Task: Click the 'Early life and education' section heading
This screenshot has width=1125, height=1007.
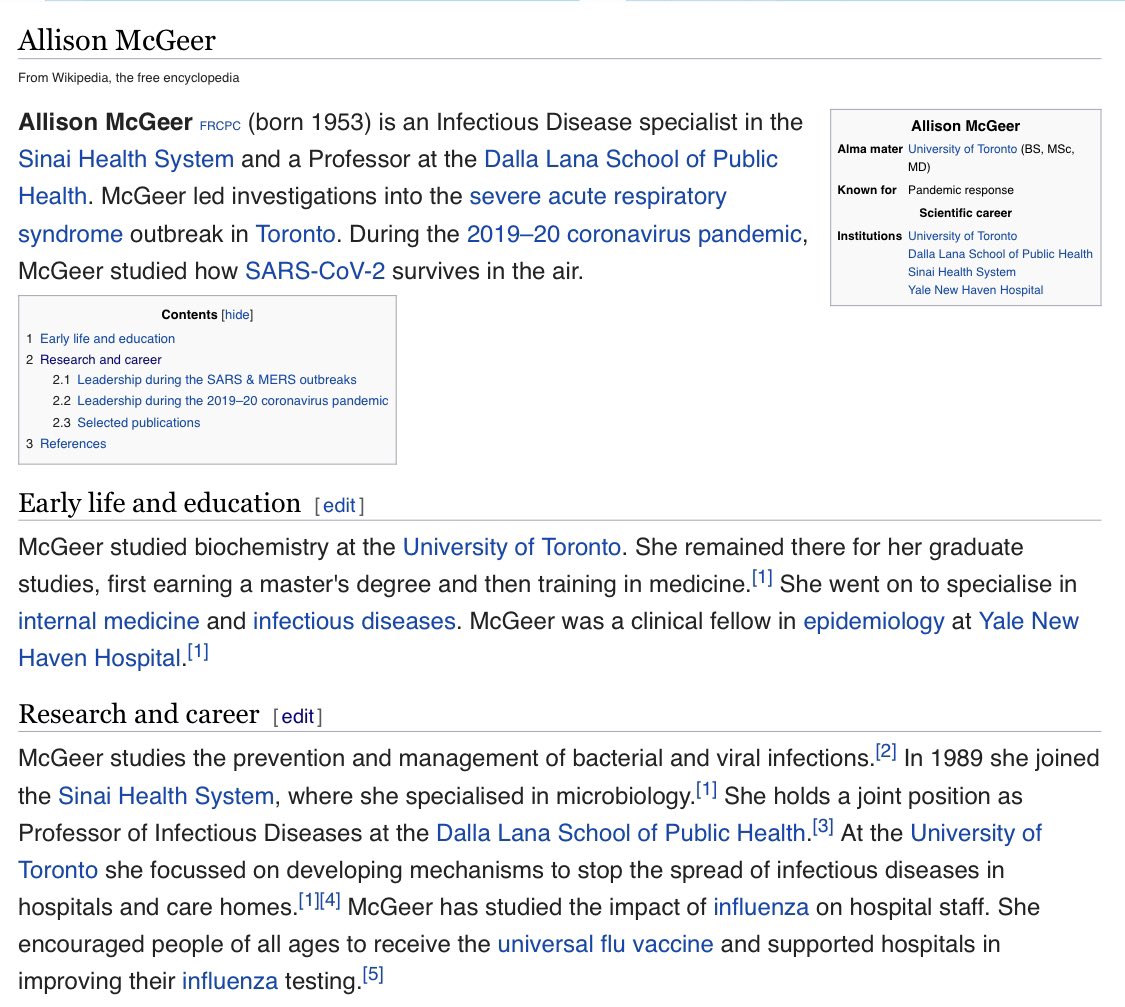Action: tap(159, 503)
